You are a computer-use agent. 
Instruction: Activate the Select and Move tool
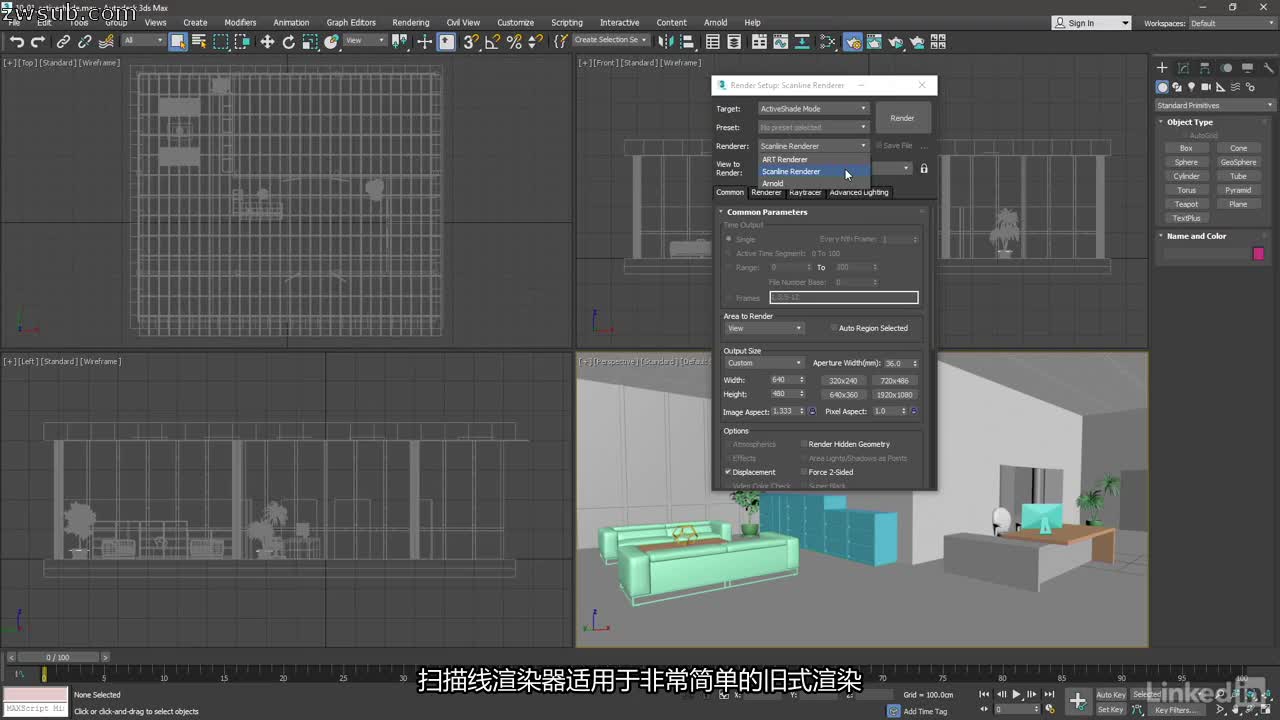coord(267,42)
